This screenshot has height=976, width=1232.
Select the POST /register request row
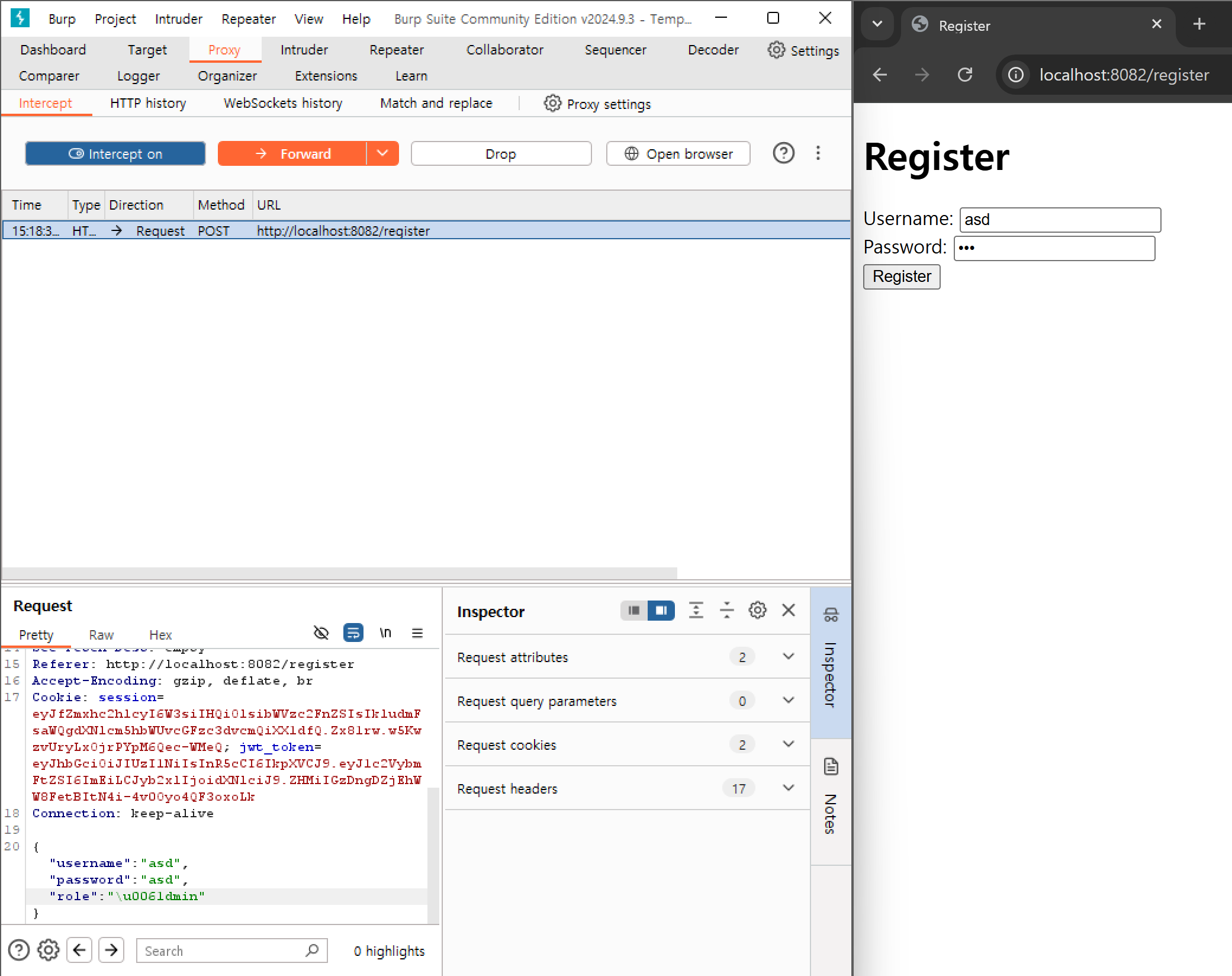(x=426, y=230)
